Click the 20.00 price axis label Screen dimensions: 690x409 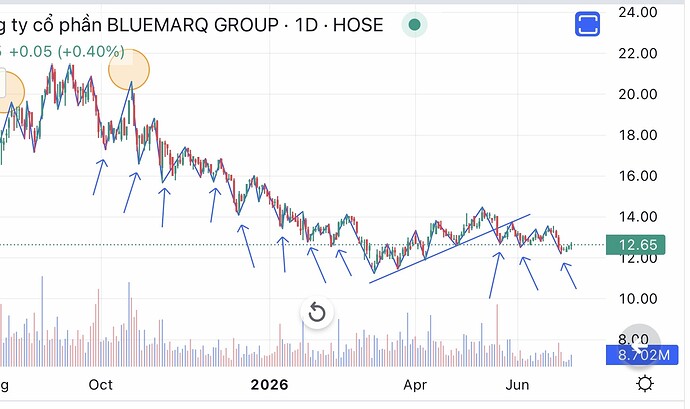pyautogui.click(x=638, y=94)
